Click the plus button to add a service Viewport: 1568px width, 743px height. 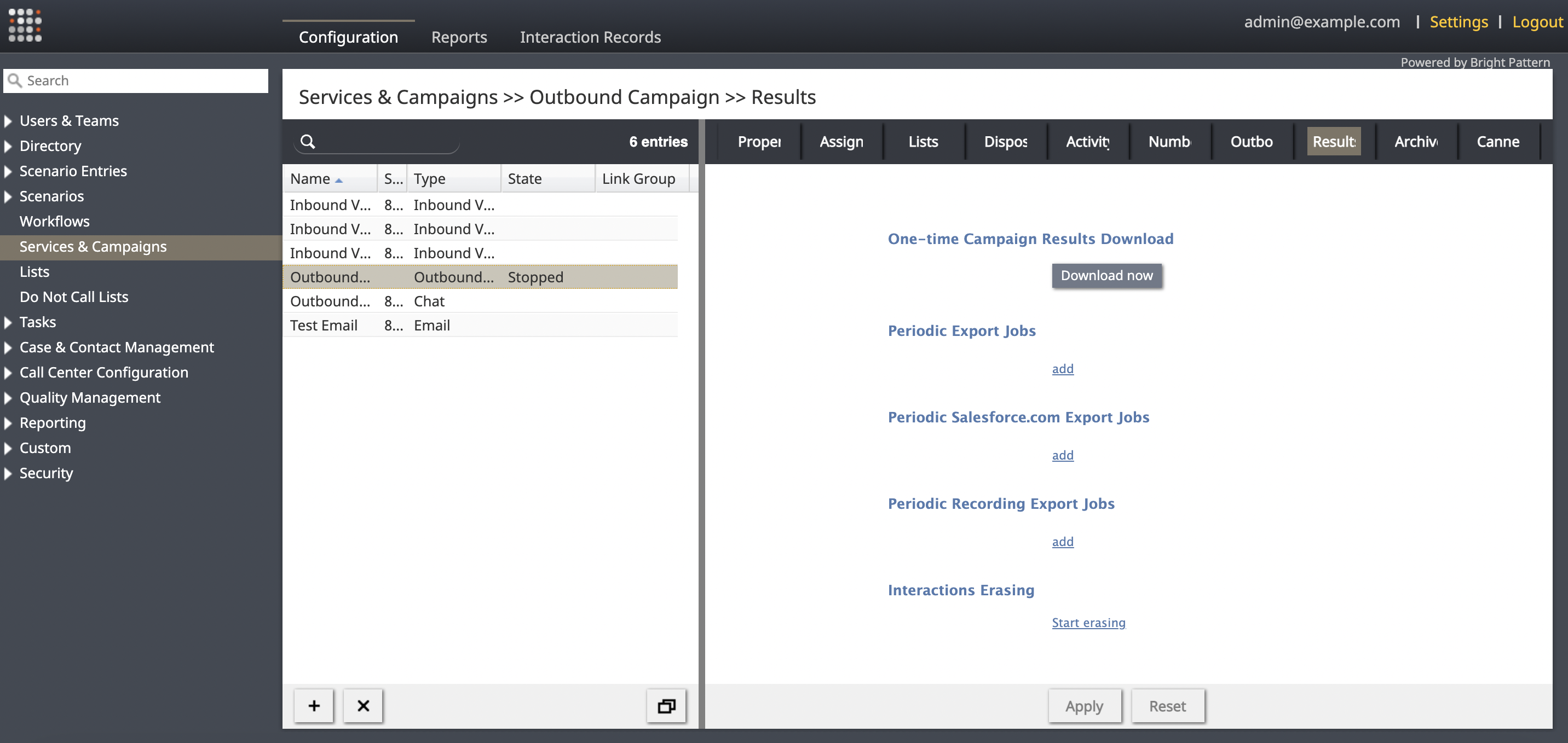pyautogui.click(x=314, y=705)
